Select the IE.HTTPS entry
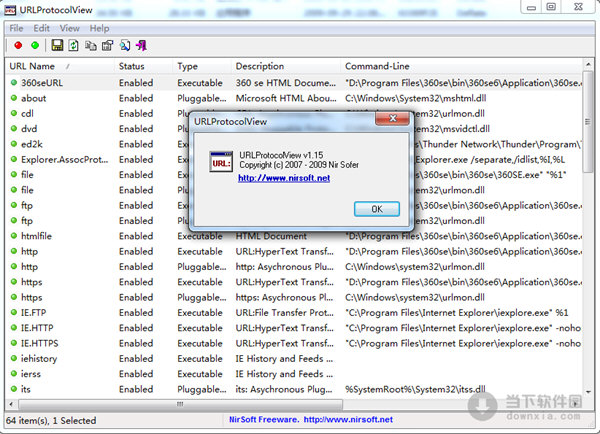Screen dimensions: 600x434 click(39, 343)
